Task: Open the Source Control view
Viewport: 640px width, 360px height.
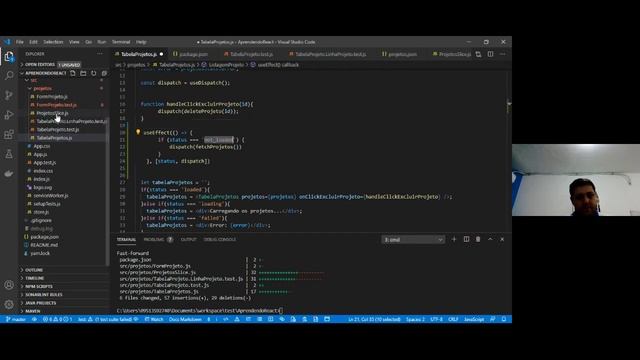Action: (x=9, y=95)
